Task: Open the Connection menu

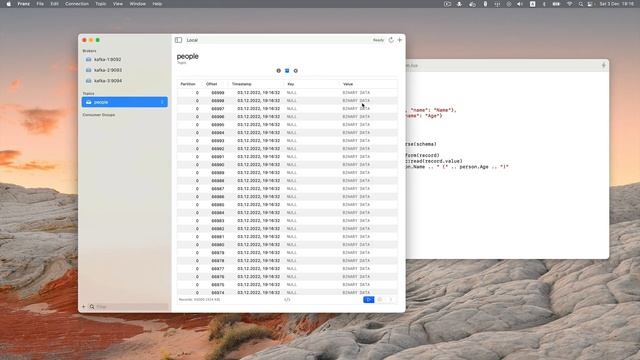Action: click(x=77, y=4)
